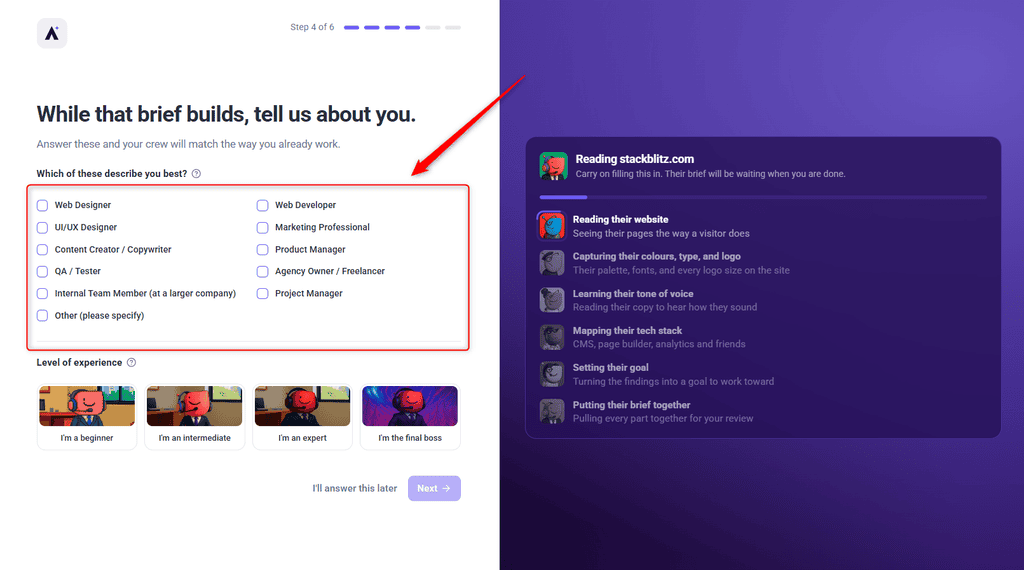Tick Content Creator / Copywriter checkbox
Screen dimensions: 1024x570
coord(42,249)
